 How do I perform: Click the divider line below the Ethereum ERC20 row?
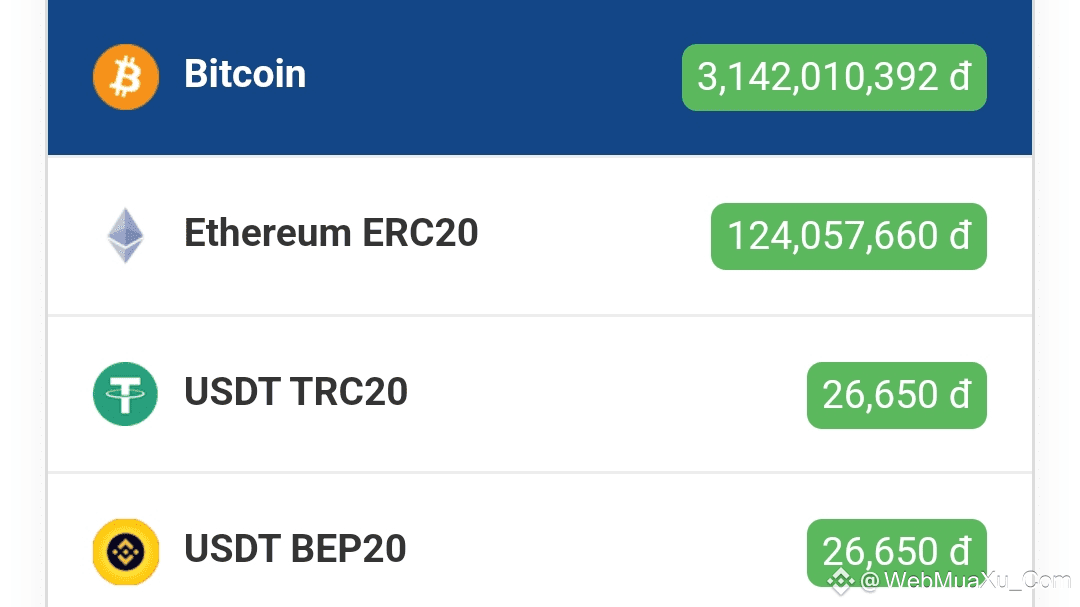point(540,316)
